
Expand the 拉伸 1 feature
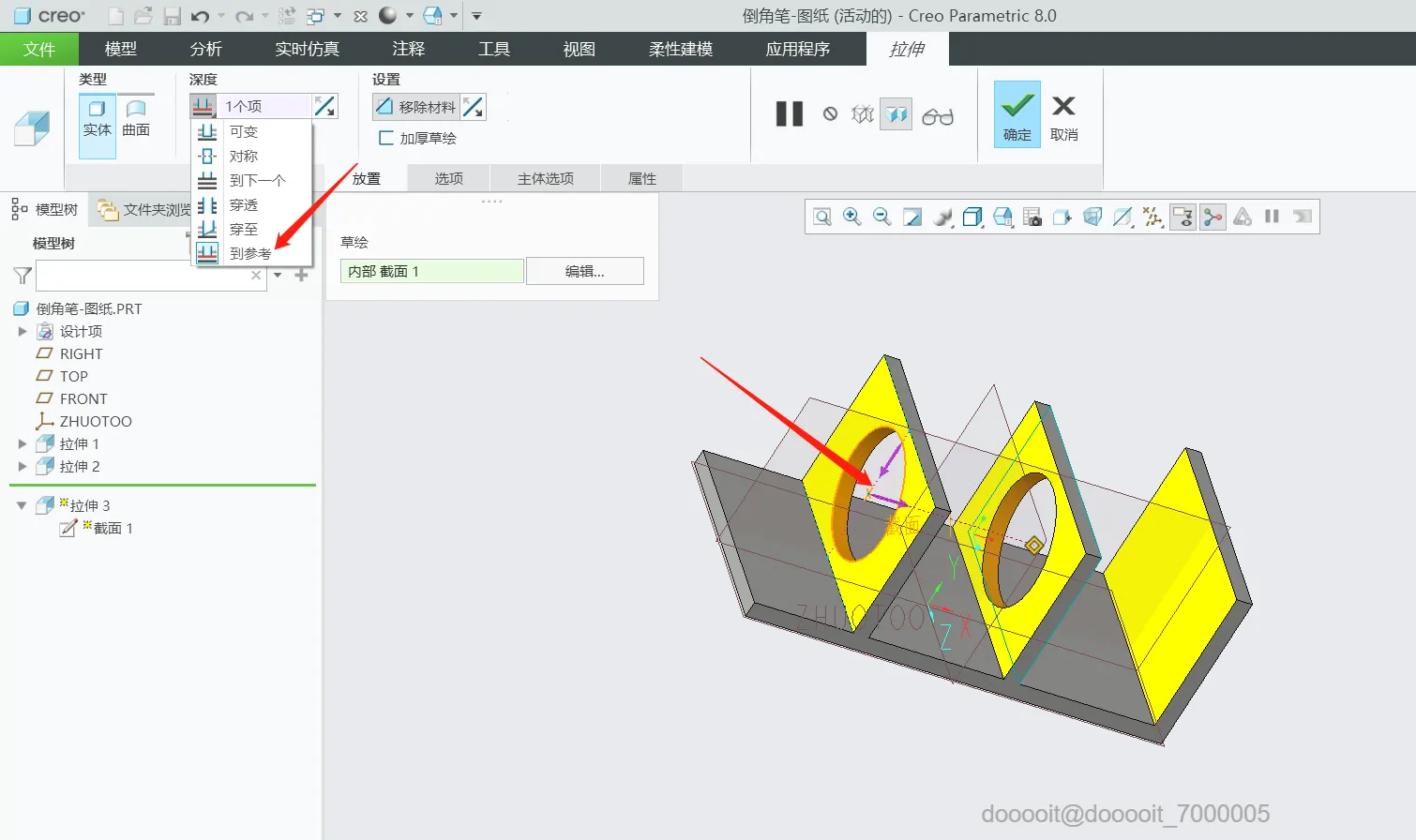click(23, 443)
